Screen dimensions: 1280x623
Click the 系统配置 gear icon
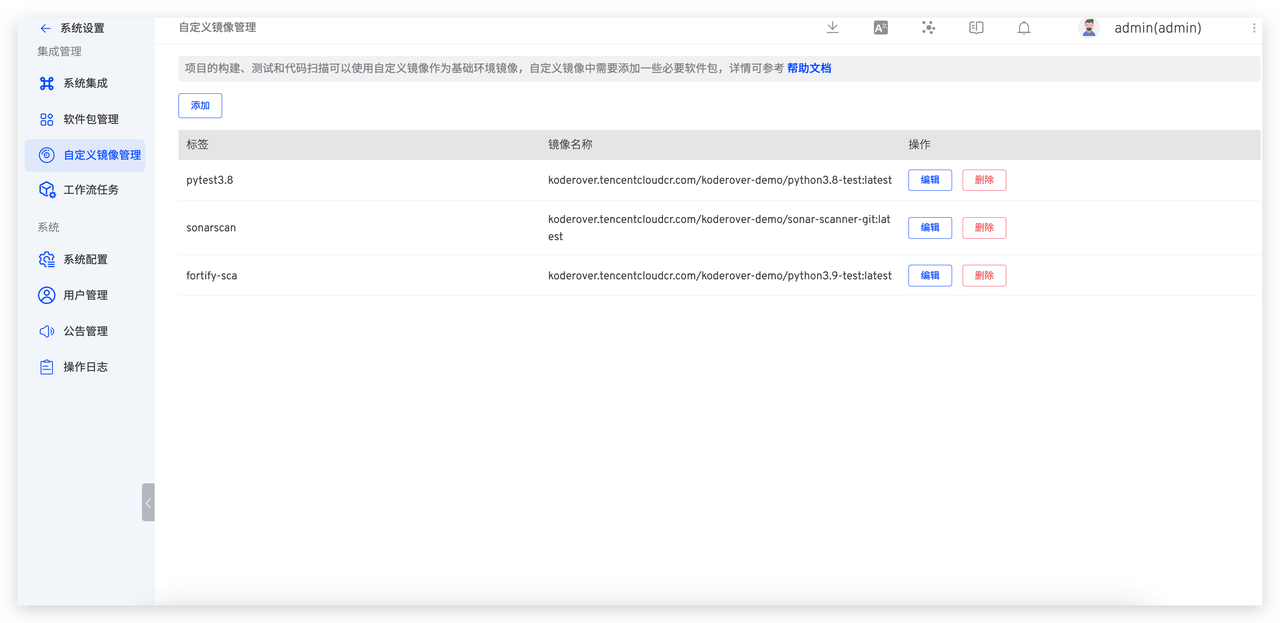[47, 259]
